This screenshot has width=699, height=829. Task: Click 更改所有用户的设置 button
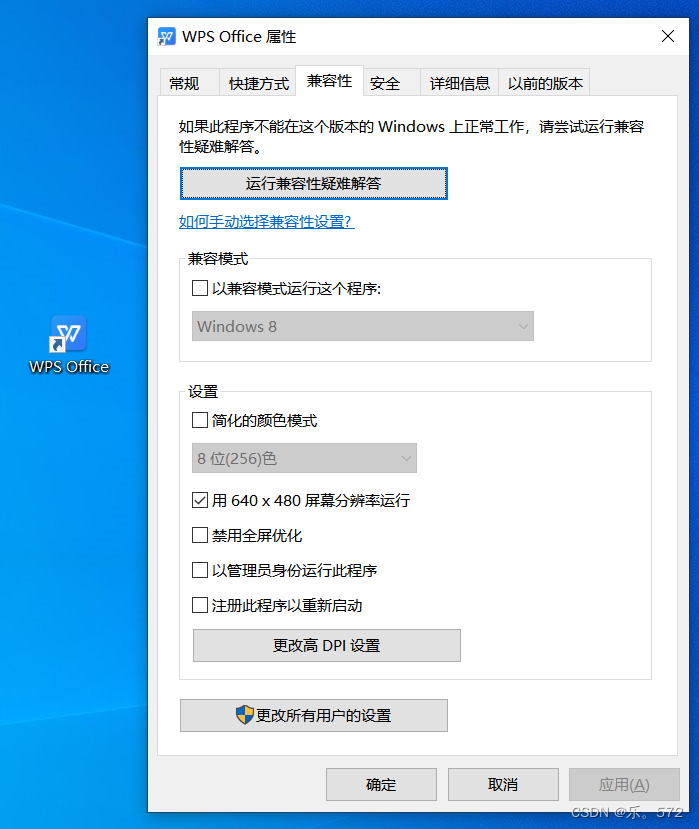[x=314, y=715]
